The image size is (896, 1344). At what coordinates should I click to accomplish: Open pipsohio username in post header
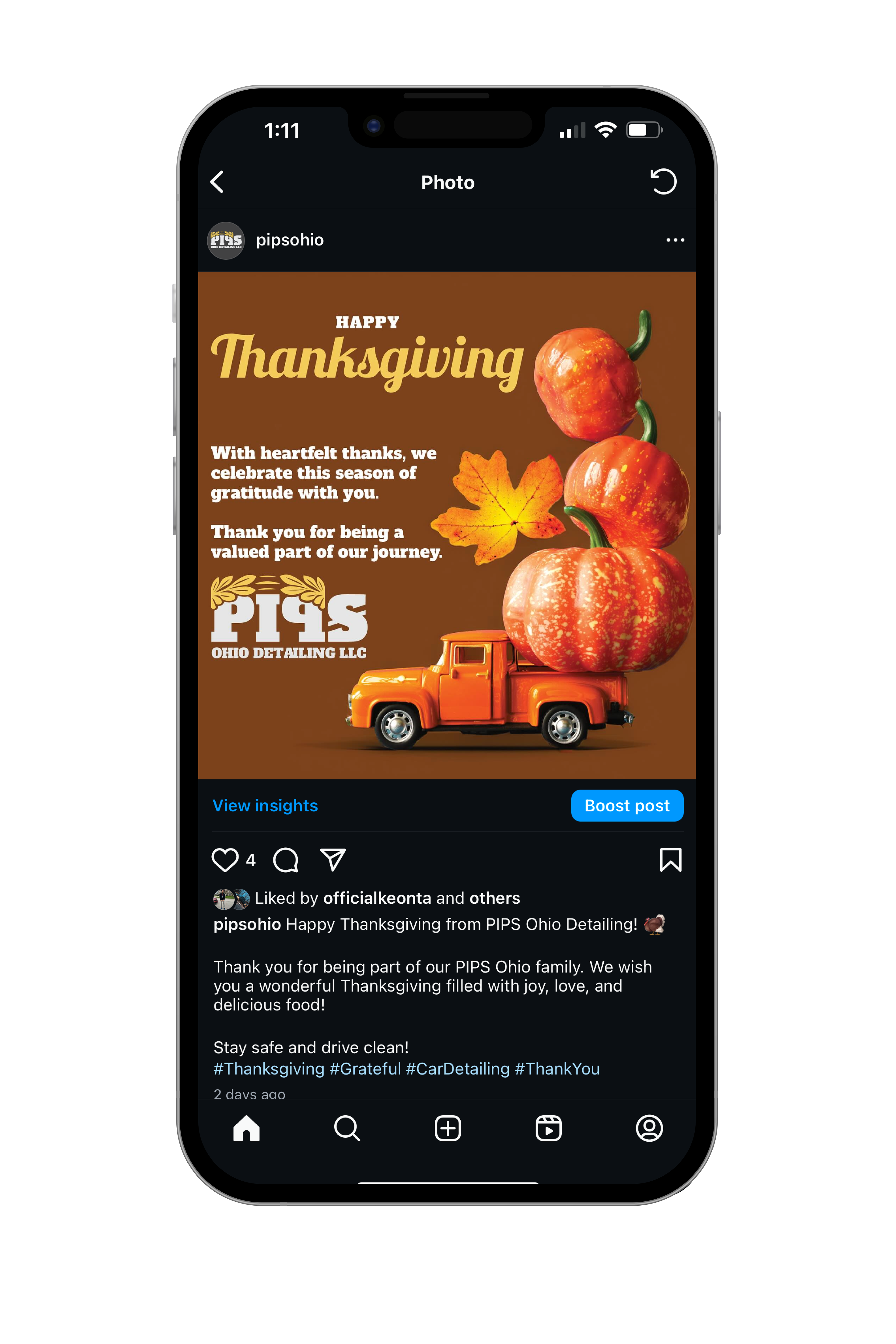[290, 240]
